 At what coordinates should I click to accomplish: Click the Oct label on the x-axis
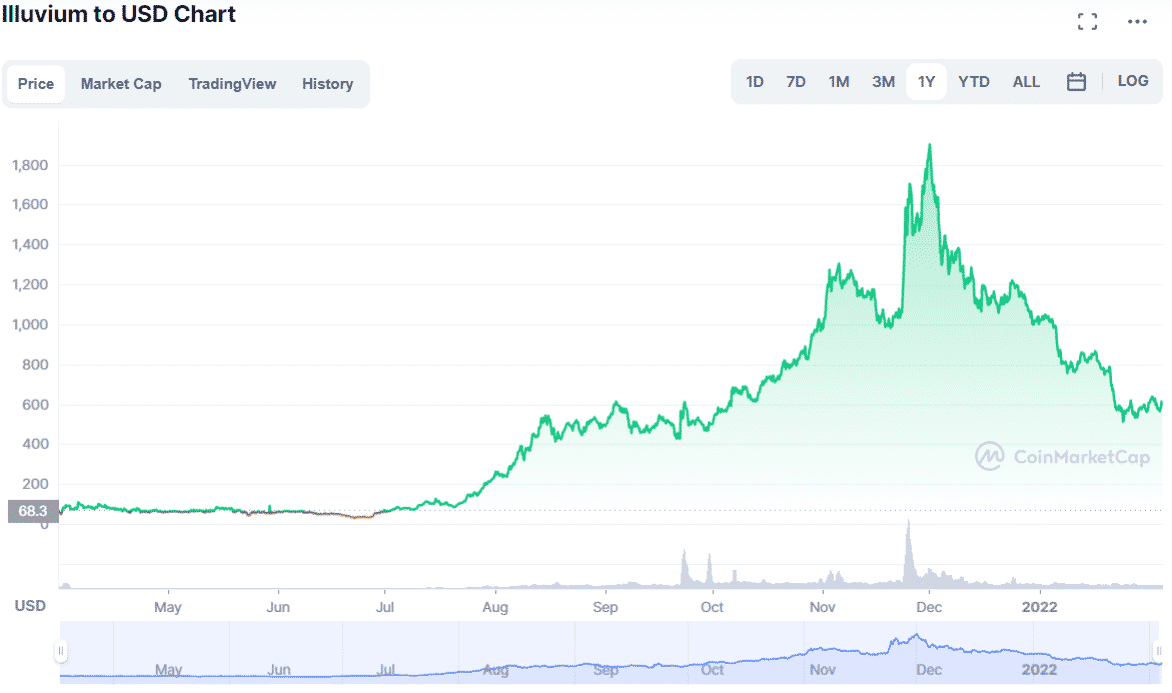coord(712,607)
